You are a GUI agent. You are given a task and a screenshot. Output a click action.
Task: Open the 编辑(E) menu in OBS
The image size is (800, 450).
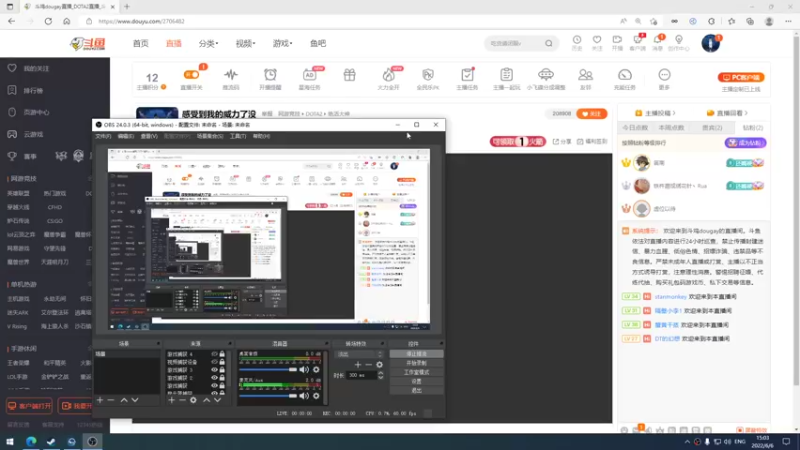[126, 136]
